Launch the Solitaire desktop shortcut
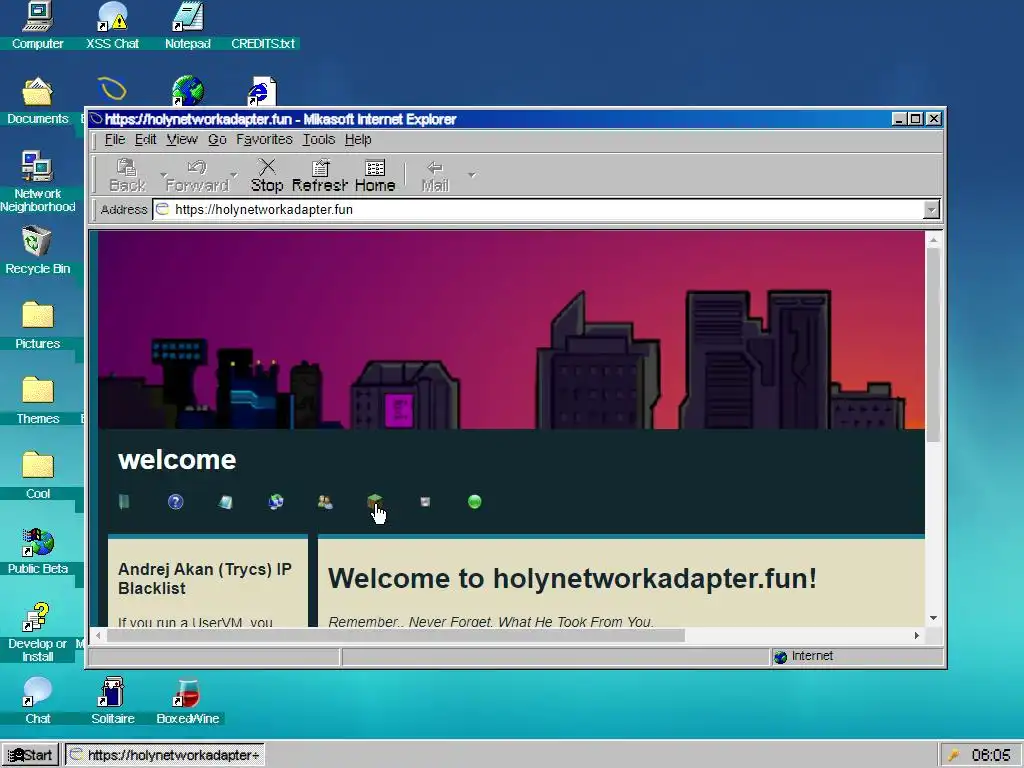1024x768 pixels. 112,701
